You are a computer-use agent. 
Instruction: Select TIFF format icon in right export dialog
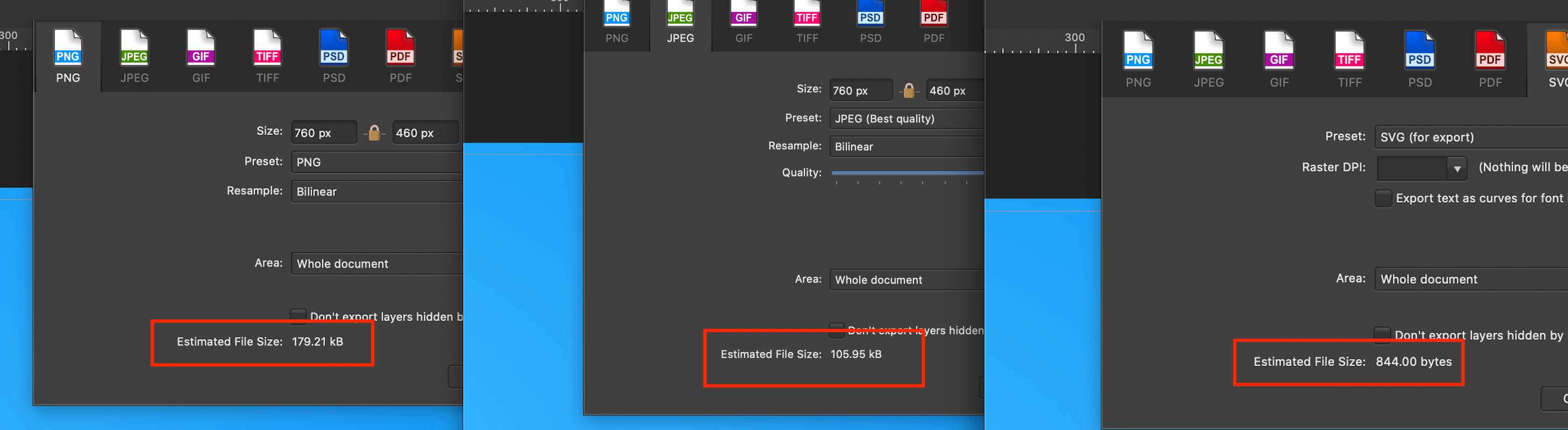click(1349, 51)
